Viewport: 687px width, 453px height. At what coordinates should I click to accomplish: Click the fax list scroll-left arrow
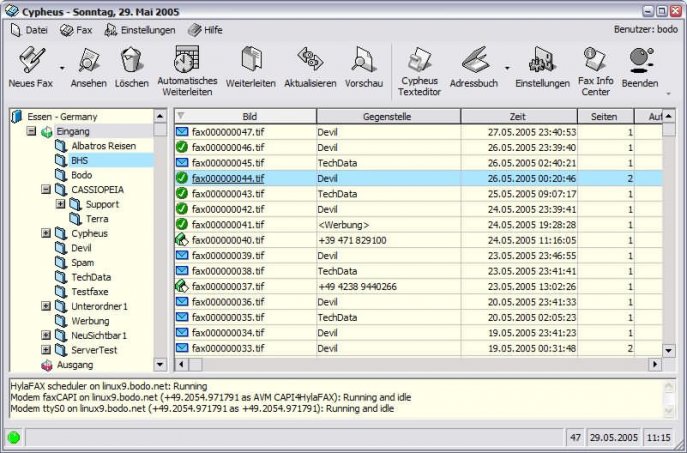coord(181,364)
